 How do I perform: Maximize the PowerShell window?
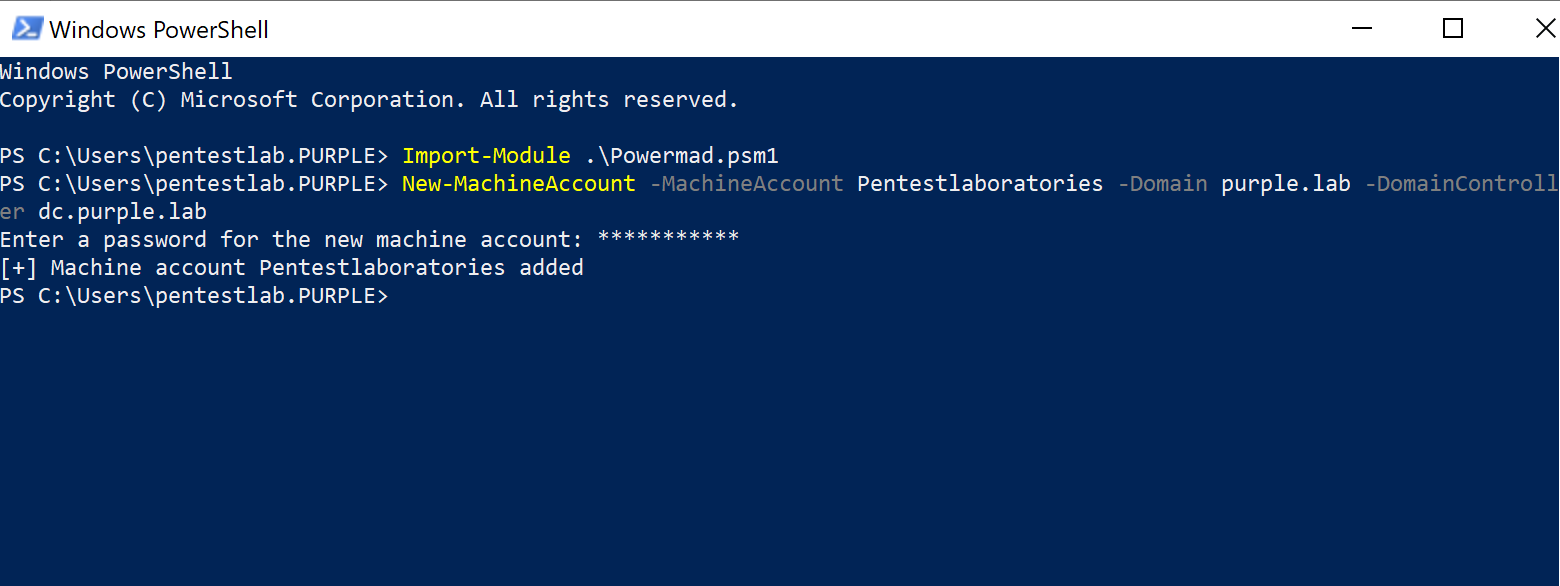point(1453,29)
